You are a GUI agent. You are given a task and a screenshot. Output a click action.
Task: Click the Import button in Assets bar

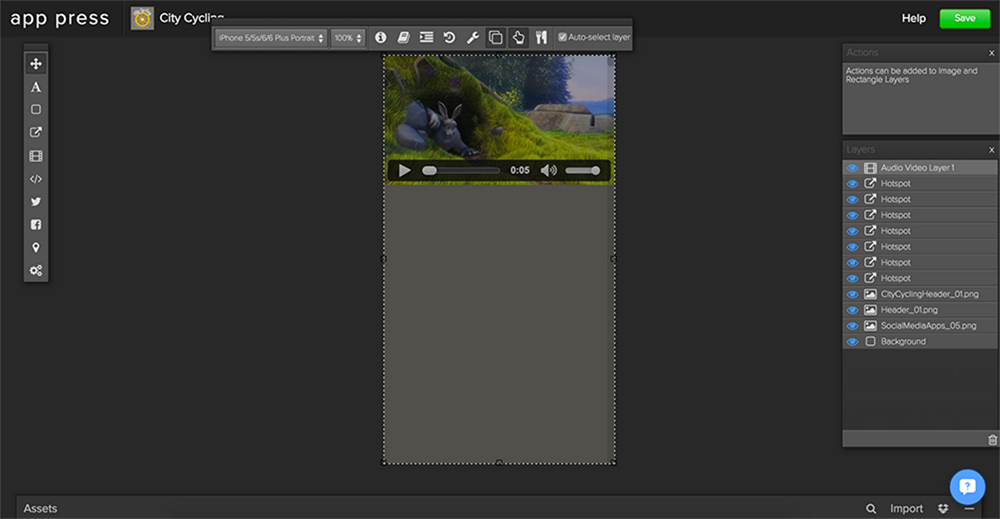pos(906,508)
